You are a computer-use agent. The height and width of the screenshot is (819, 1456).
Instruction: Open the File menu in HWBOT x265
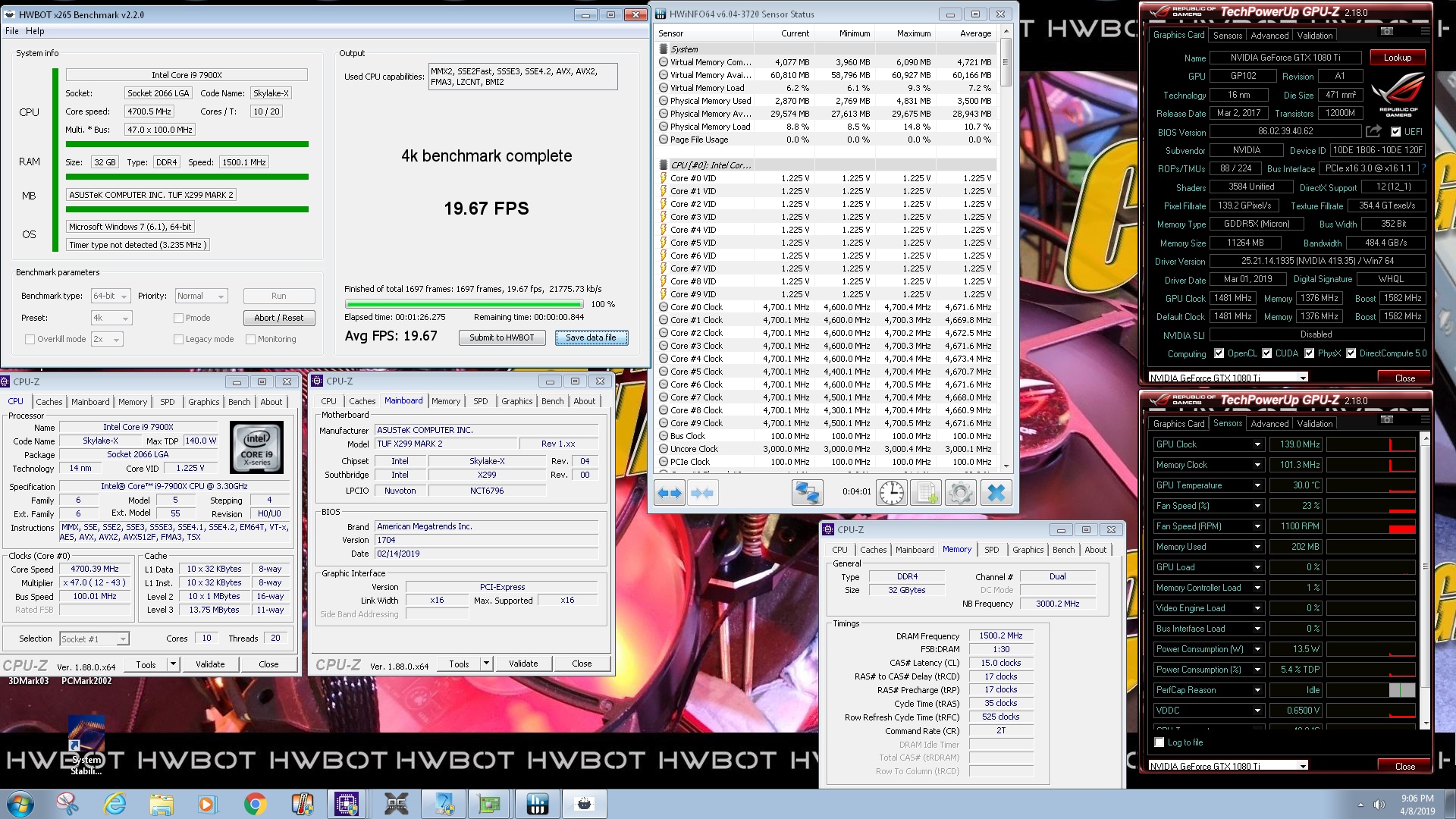tap(12, 31)
